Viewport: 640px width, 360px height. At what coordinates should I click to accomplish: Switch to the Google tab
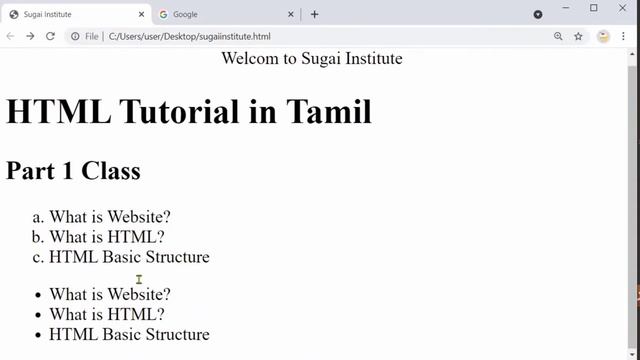226,14
